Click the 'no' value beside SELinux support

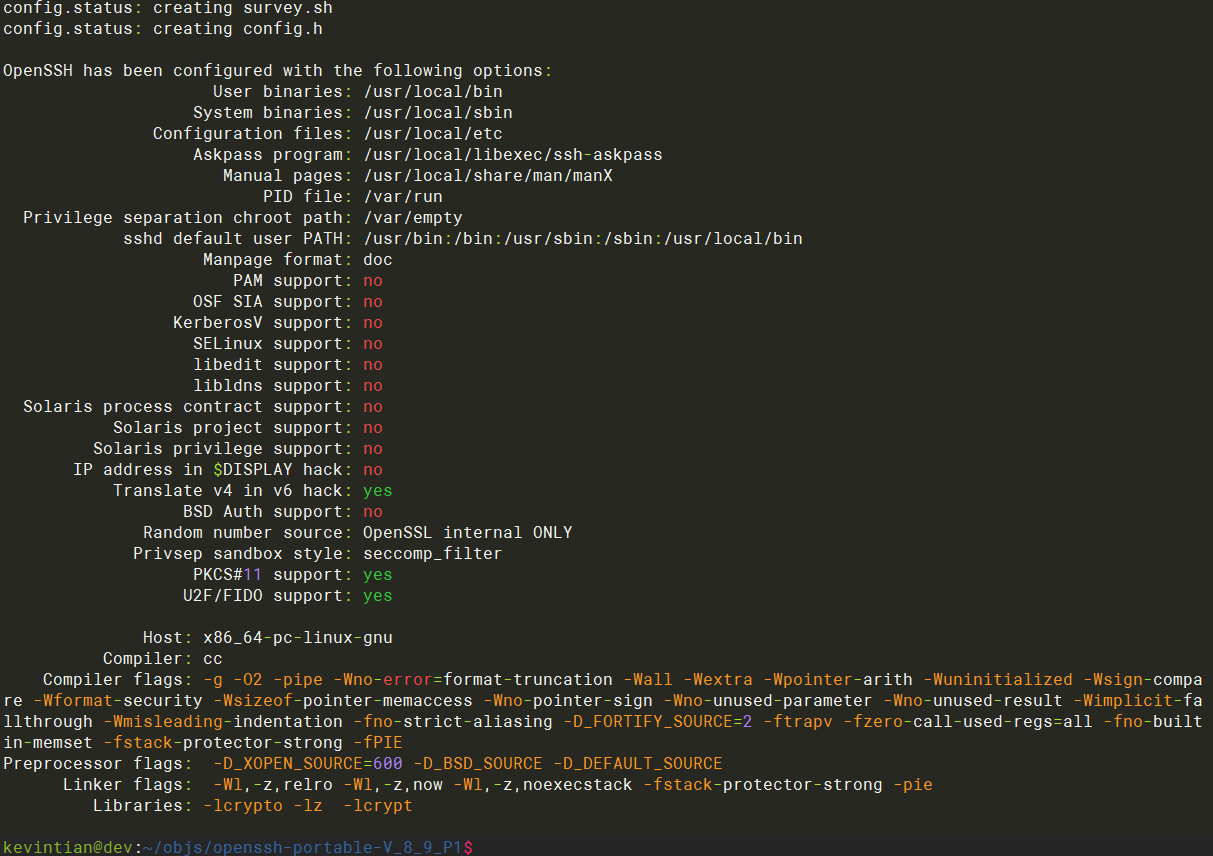372,344
